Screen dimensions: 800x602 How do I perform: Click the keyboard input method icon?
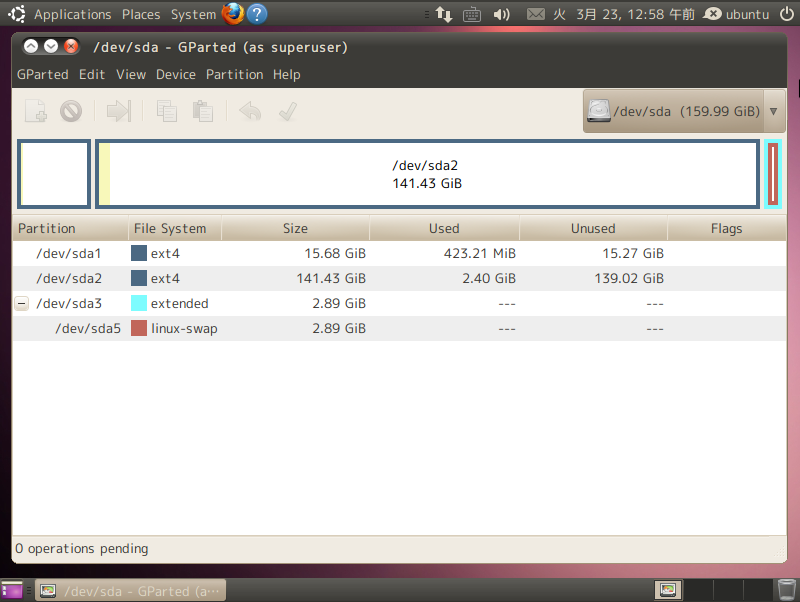click(471, 14)
